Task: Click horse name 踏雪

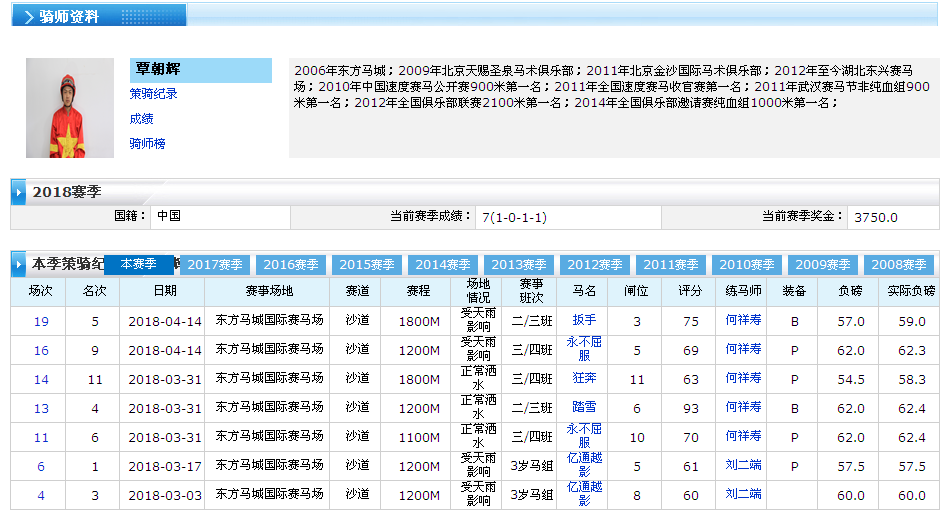Action: (x=584, y=408)
